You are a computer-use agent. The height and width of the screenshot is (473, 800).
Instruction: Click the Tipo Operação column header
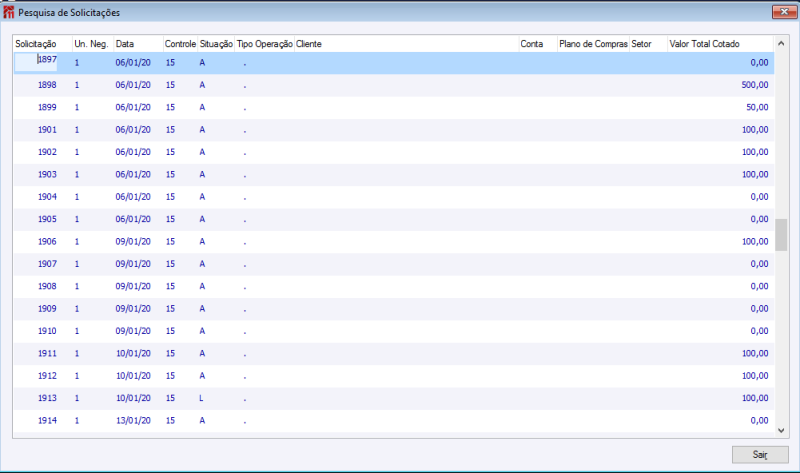point(265,44)
